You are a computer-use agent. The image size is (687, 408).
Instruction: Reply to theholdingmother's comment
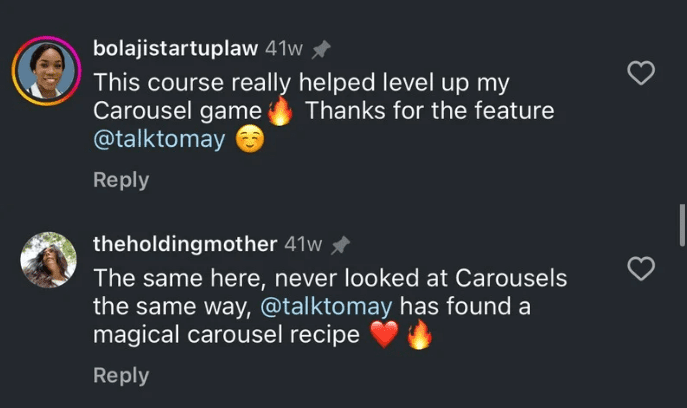[x=121, y=375]
